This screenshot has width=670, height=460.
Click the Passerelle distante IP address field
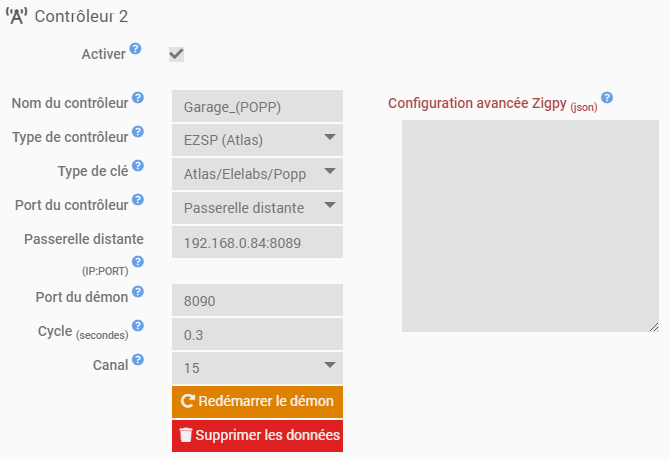[257, 241]
